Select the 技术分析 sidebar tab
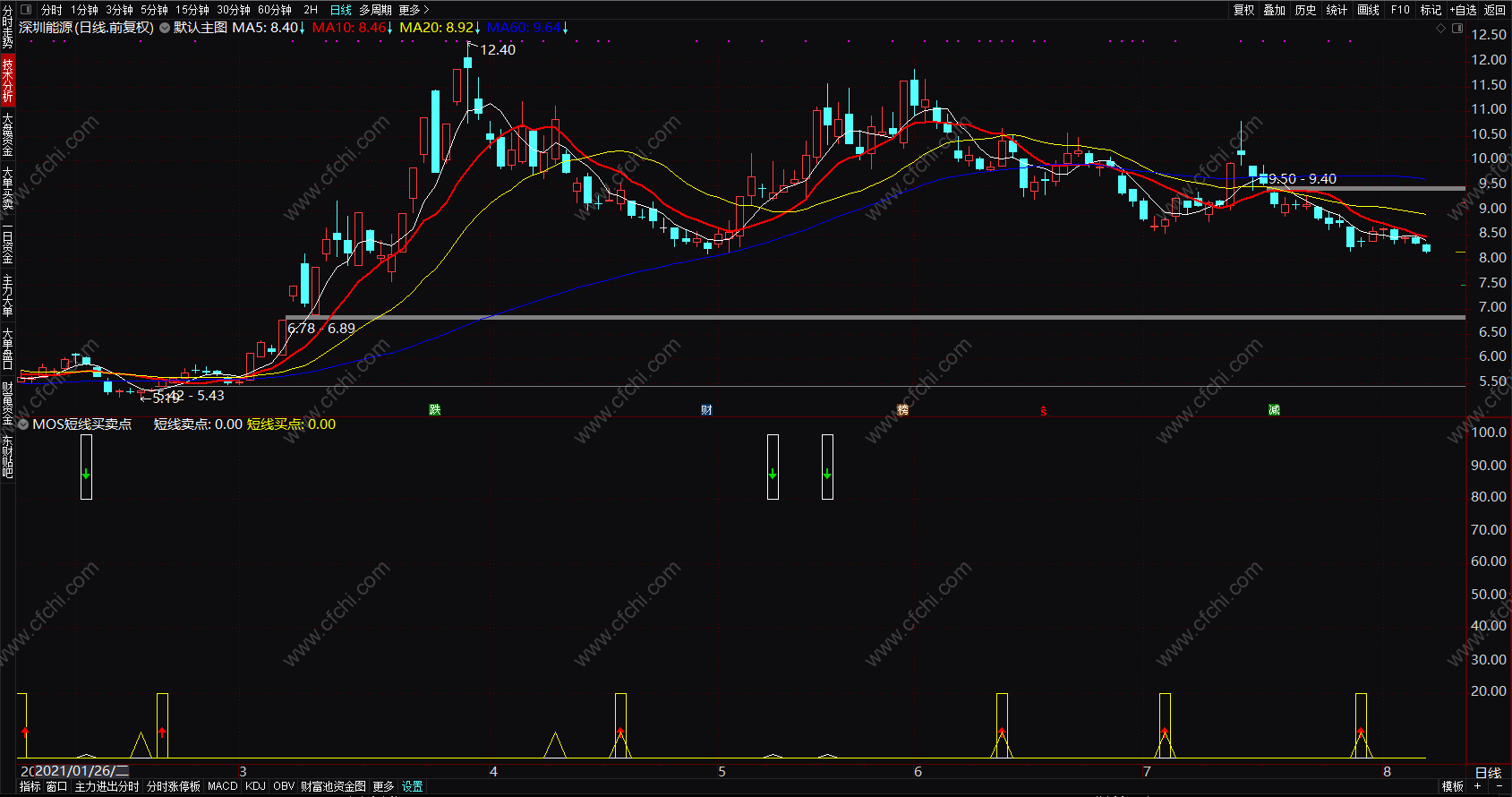 coord(7,80)
